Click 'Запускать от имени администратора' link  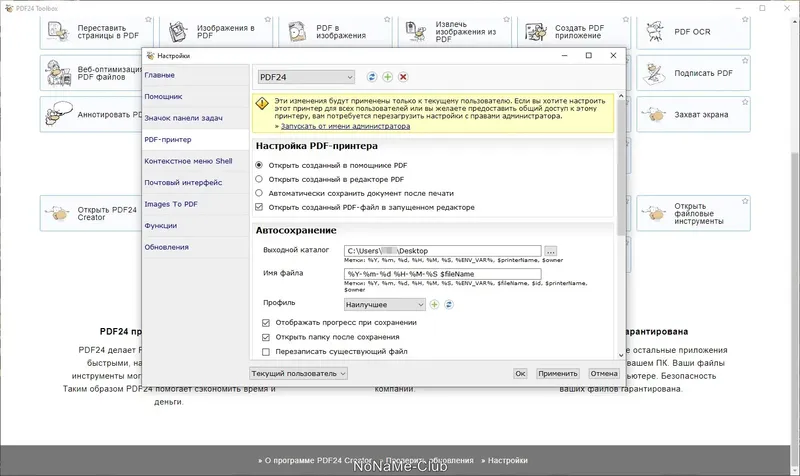click(x=345, y=126)
